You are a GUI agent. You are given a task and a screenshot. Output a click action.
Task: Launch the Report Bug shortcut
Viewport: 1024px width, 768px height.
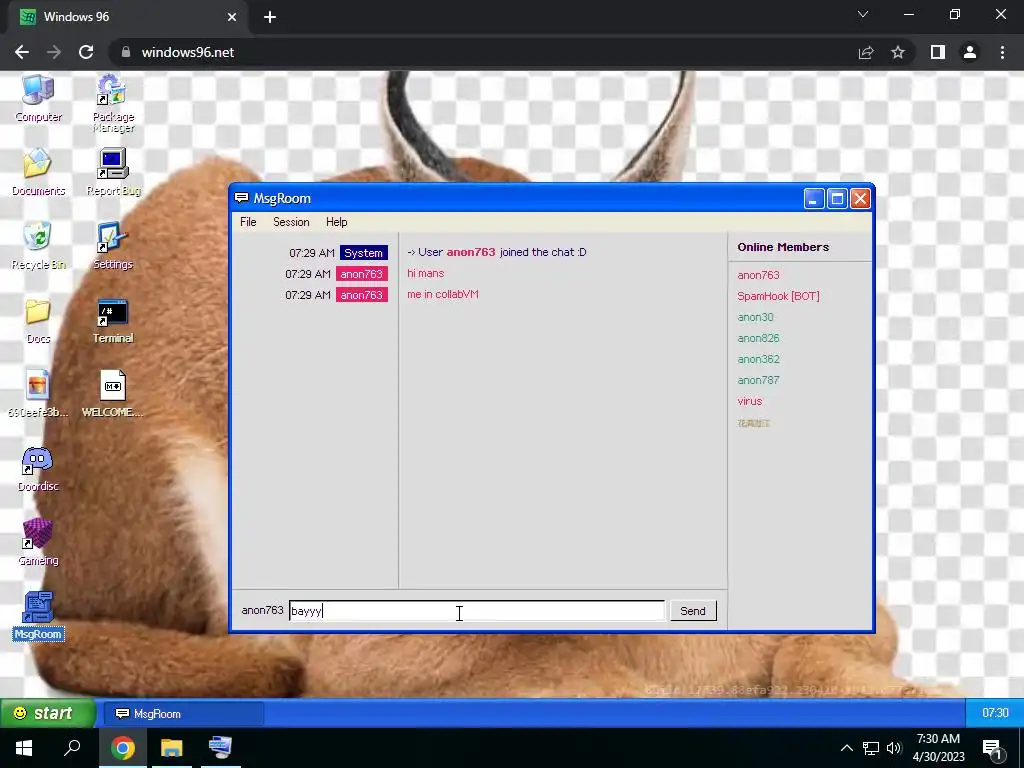tap(113, 172)
